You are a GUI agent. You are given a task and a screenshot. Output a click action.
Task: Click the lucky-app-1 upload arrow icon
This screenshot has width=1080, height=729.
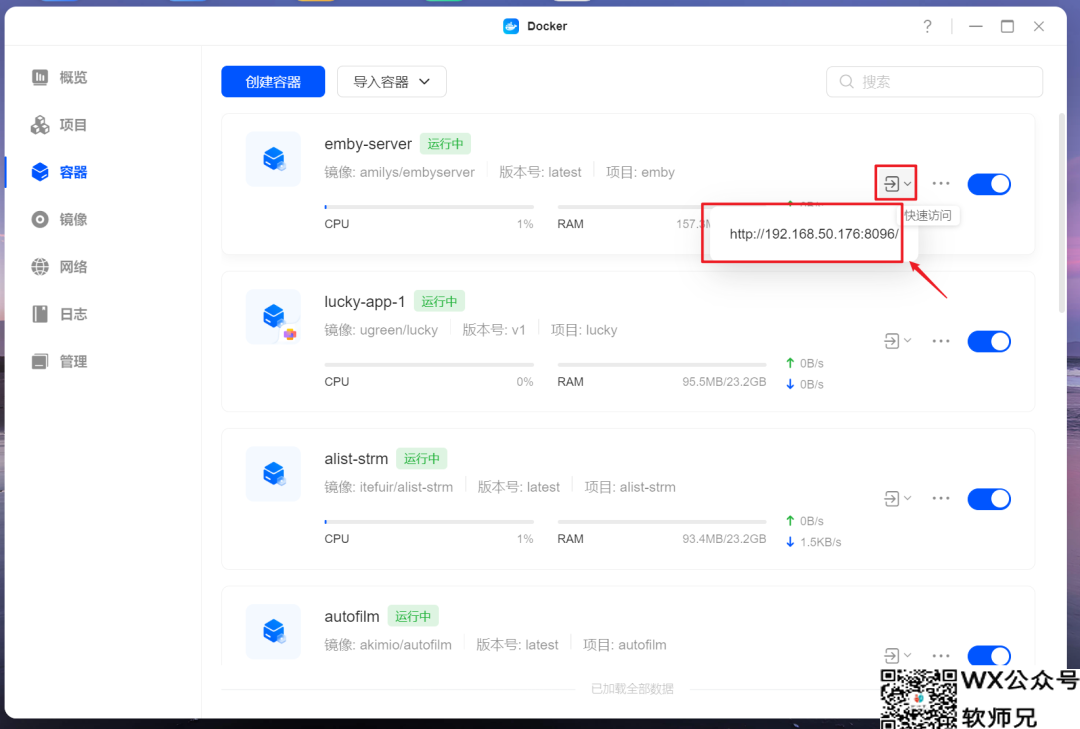[790, 363]
